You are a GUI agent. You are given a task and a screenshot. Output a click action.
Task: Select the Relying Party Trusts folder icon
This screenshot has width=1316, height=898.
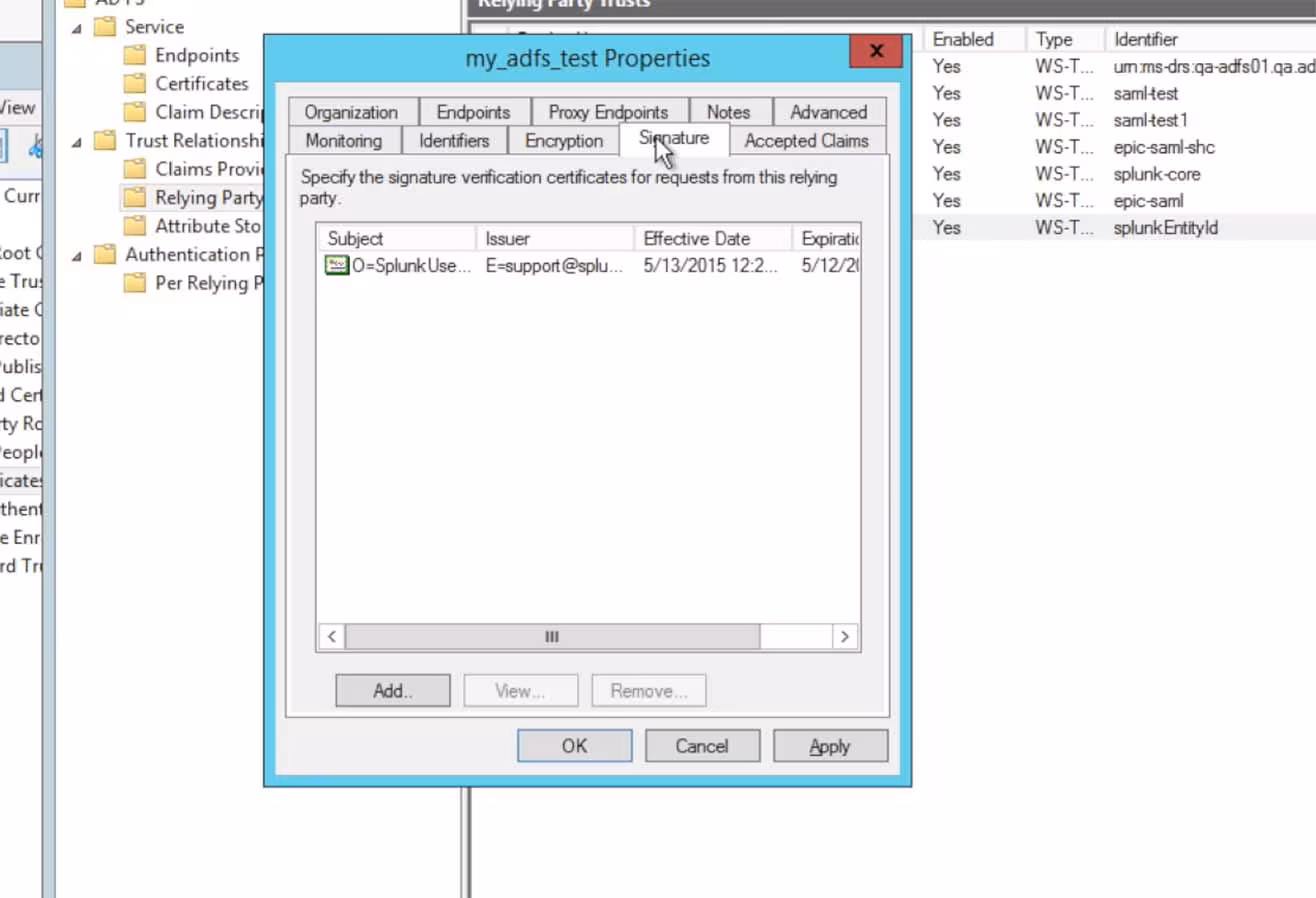tap(134, 197)
